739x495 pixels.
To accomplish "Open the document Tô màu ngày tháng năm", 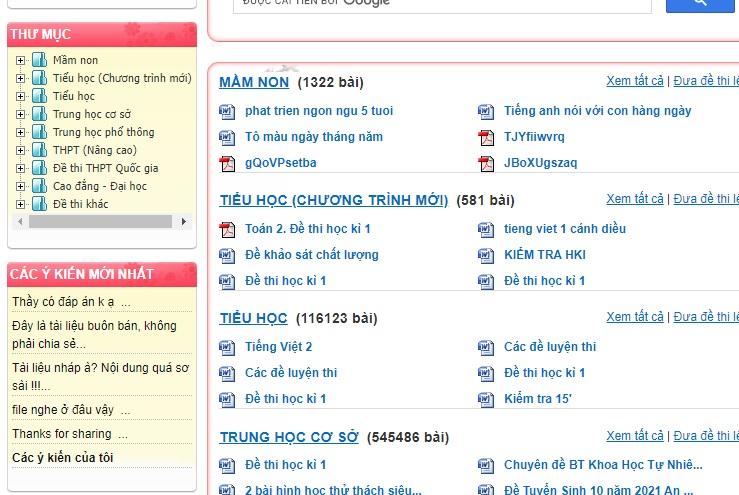I will point(314,137).
